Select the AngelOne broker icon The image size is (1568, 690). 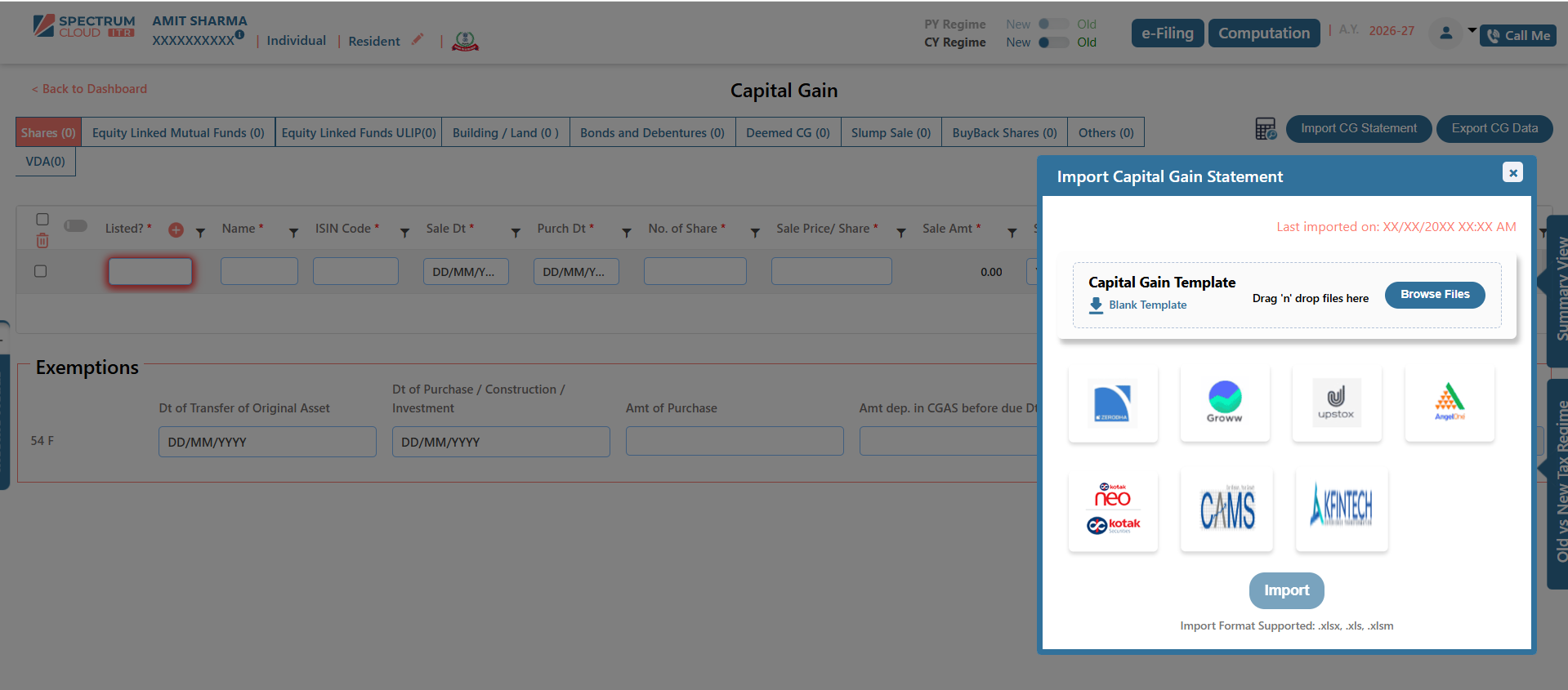[x=1449, y=403]
